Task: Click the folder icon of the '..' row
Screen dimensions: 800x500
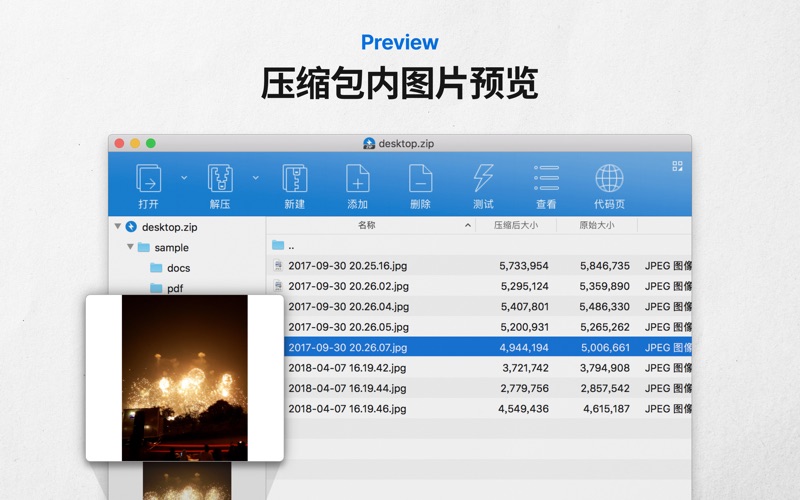Action: (x=278, y=245)
